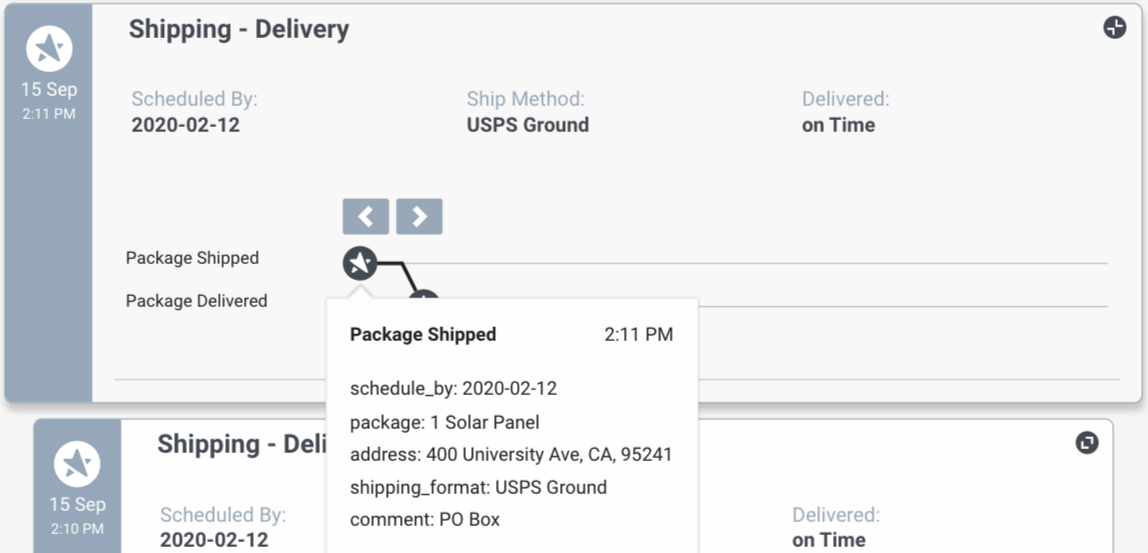The height and width of the screenshot is (553, 1148).
Task: Click the second card's on Time status
Action: tap(829, 541)
